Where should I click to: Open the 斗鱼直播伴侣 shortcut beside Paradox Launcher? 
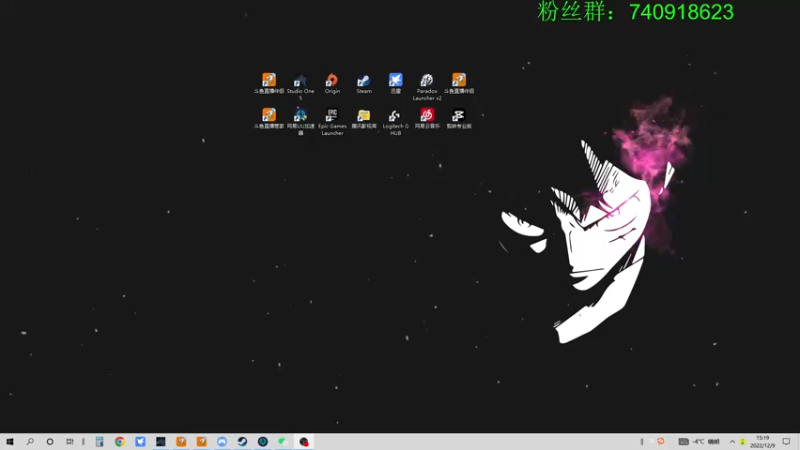tap(459, 84)
